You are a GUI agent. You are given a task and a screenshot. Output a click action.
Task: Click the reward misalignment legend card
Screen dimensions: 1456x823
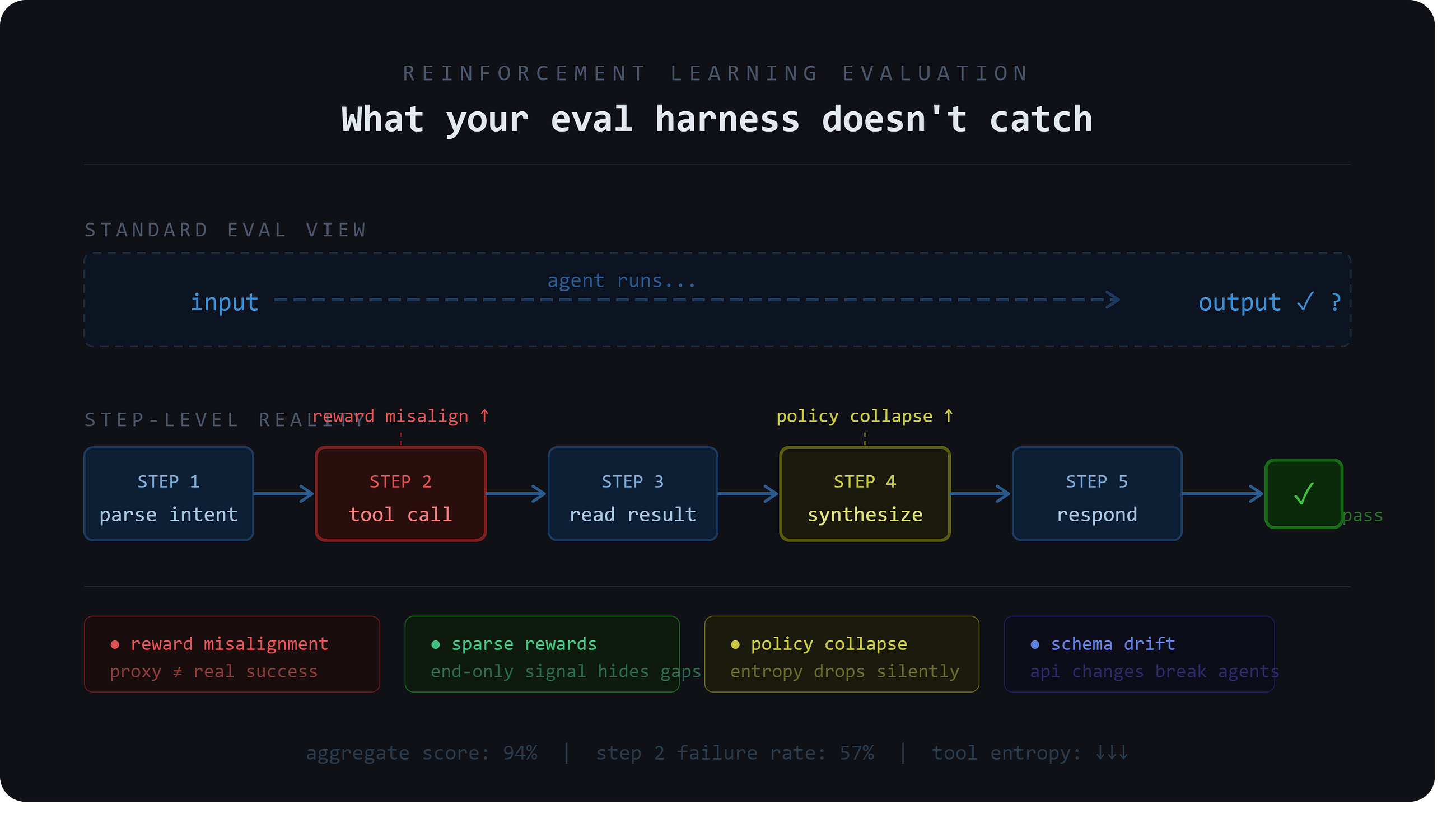232,654
